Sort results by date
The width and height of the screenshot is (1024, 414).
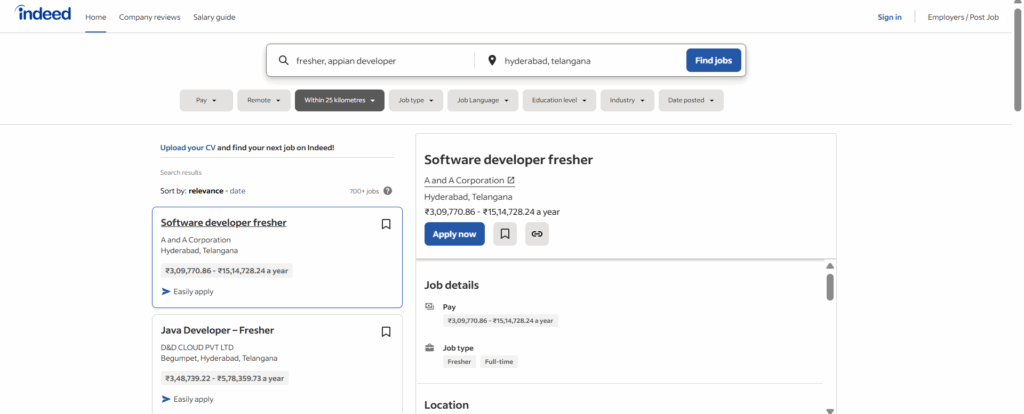coord(238,190)
